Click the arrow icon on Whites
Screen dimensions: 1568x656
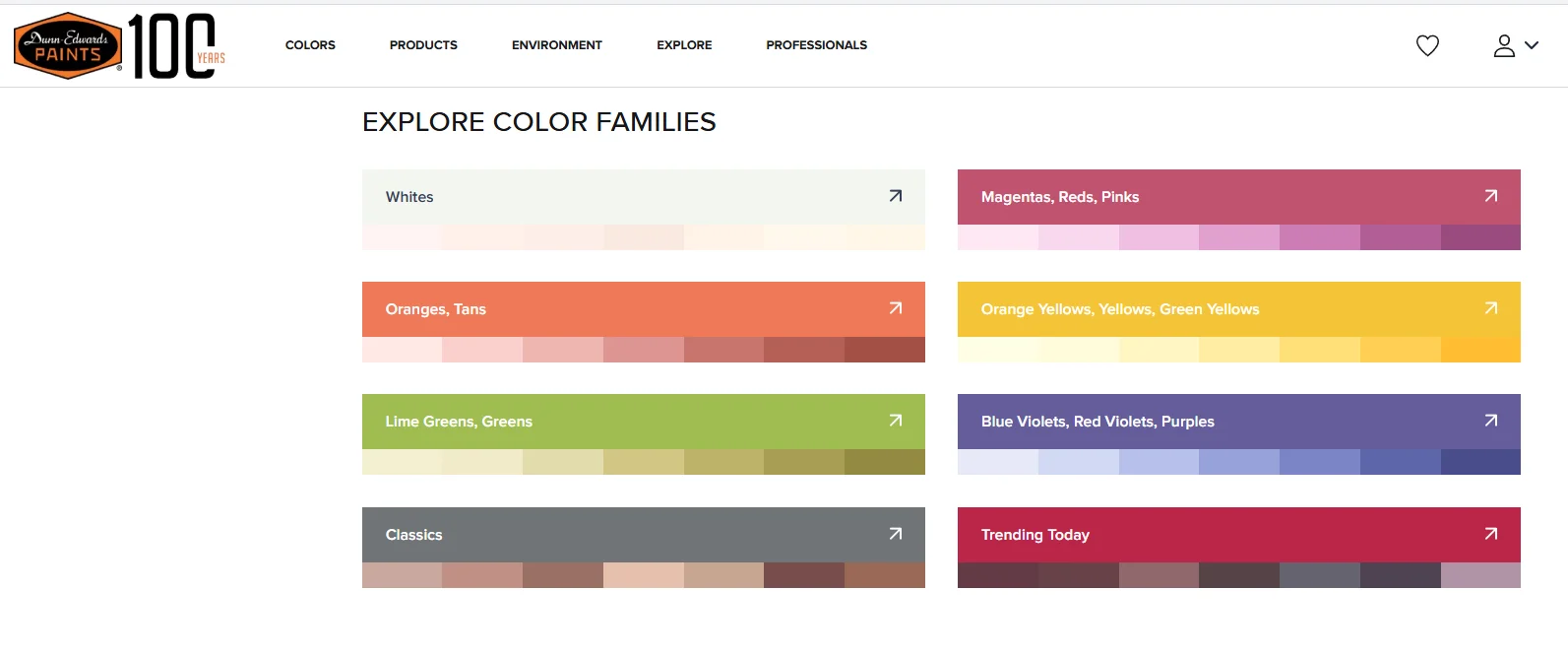[895, 196]
